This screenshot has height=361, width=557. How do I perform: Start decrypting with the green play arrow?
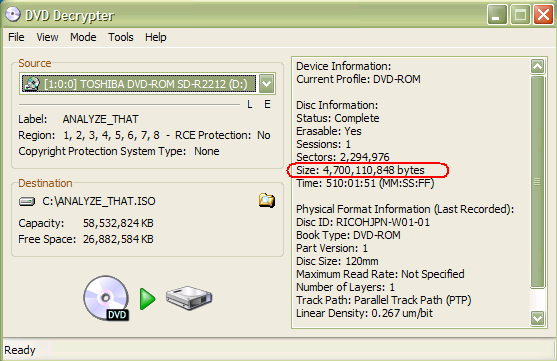[x=147, y=299]
